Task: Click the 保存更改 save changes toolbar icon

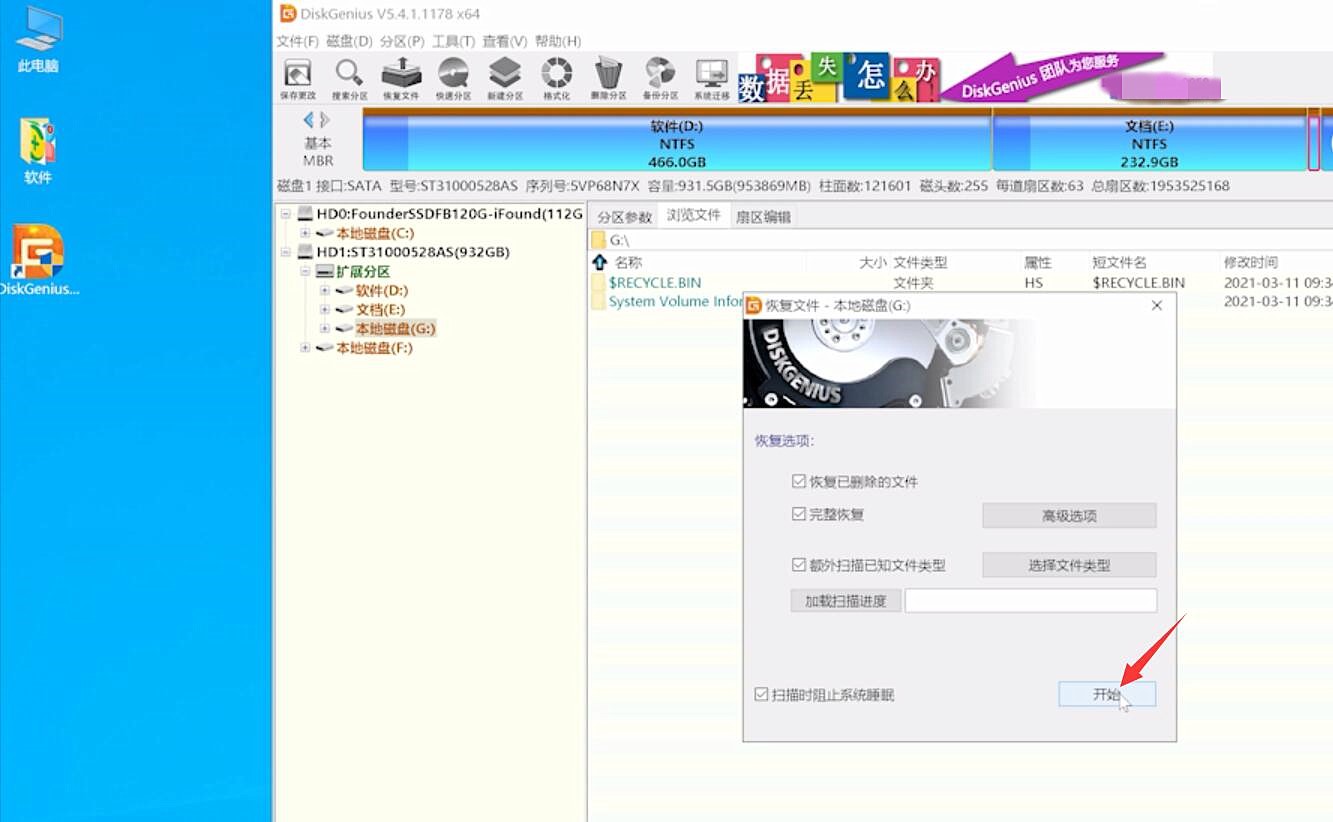Action: tap(297, 79)
